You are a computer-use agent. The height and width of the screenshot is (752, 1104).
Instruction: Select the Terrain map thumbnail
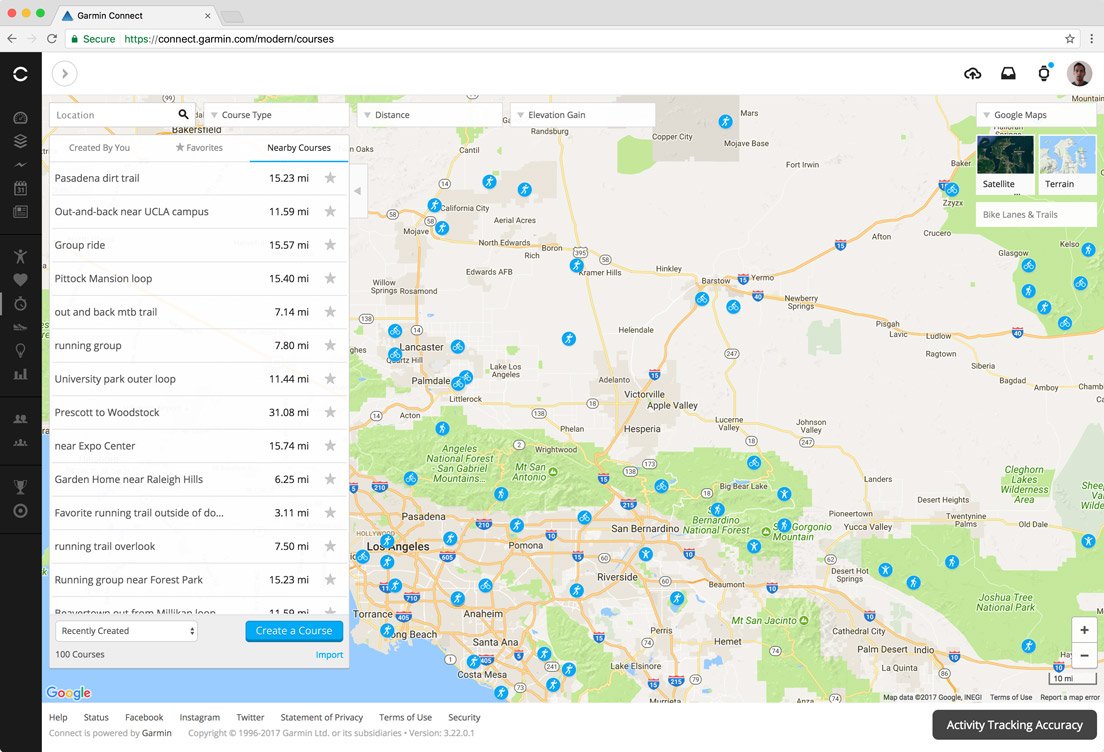pos(1067,163)
